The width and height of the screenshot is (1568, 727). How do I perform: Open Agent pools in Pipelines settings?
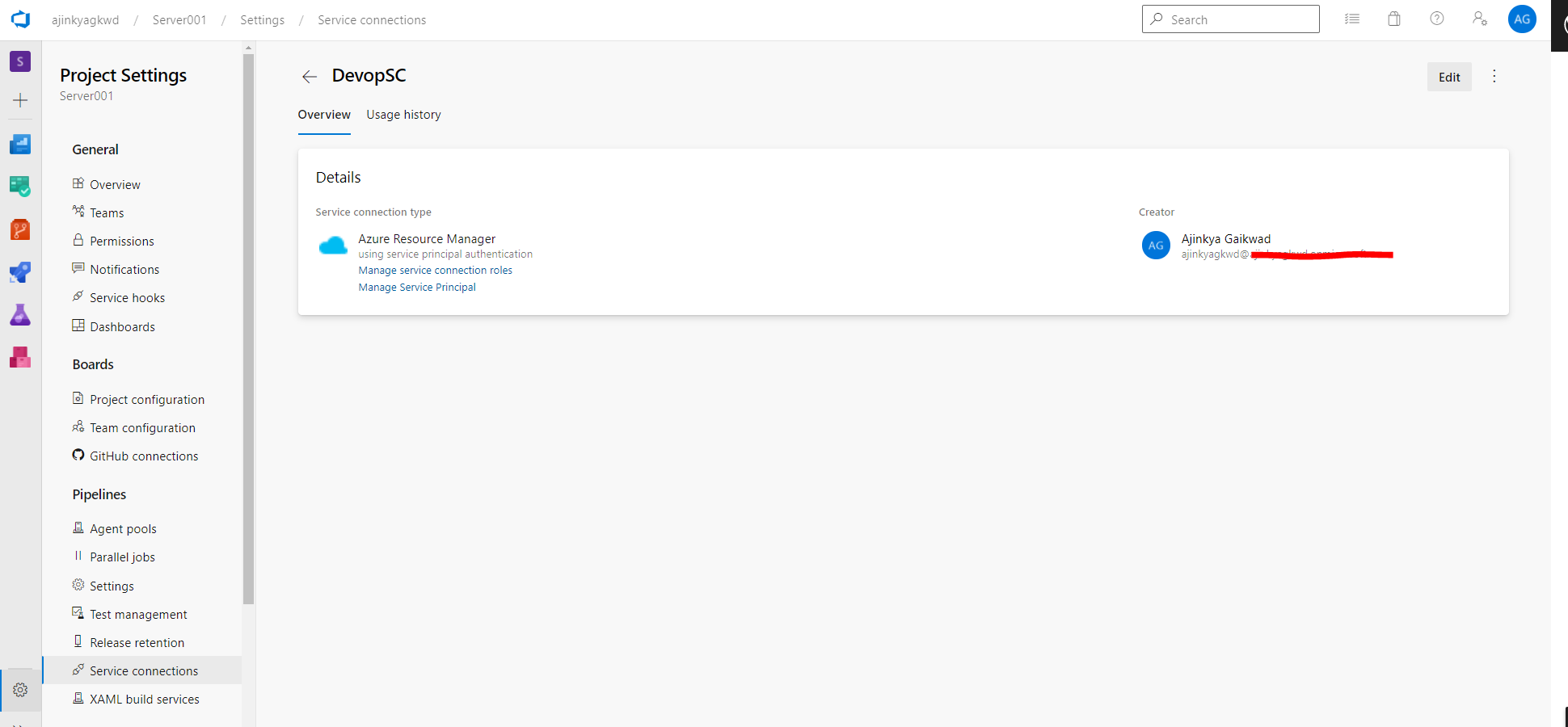123,529
